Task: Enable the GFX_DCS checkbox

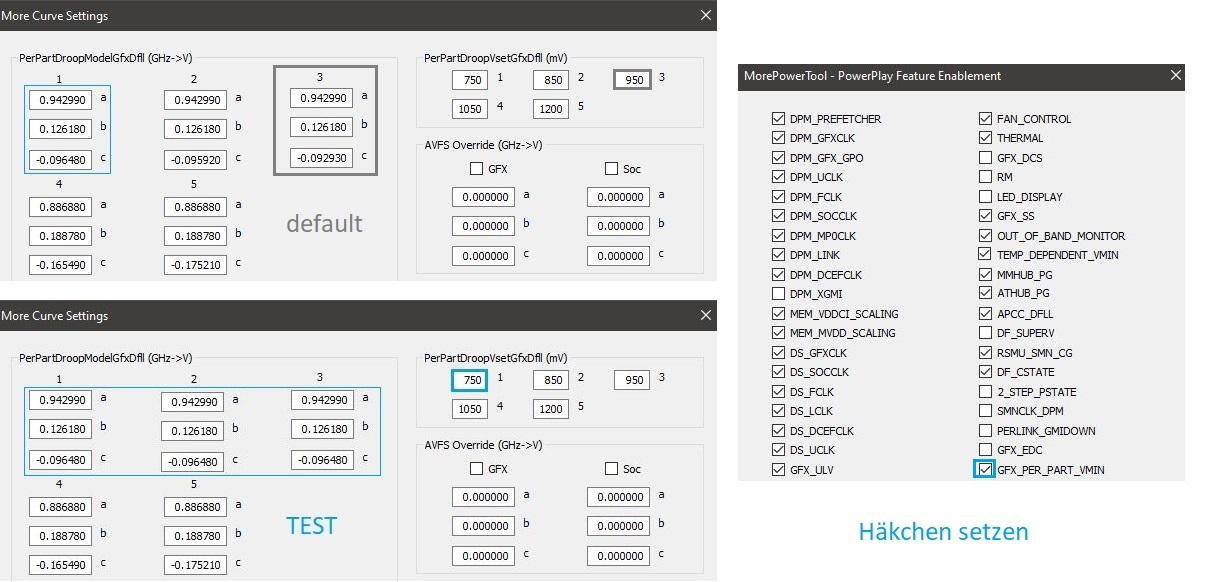Action: [986, 158]
